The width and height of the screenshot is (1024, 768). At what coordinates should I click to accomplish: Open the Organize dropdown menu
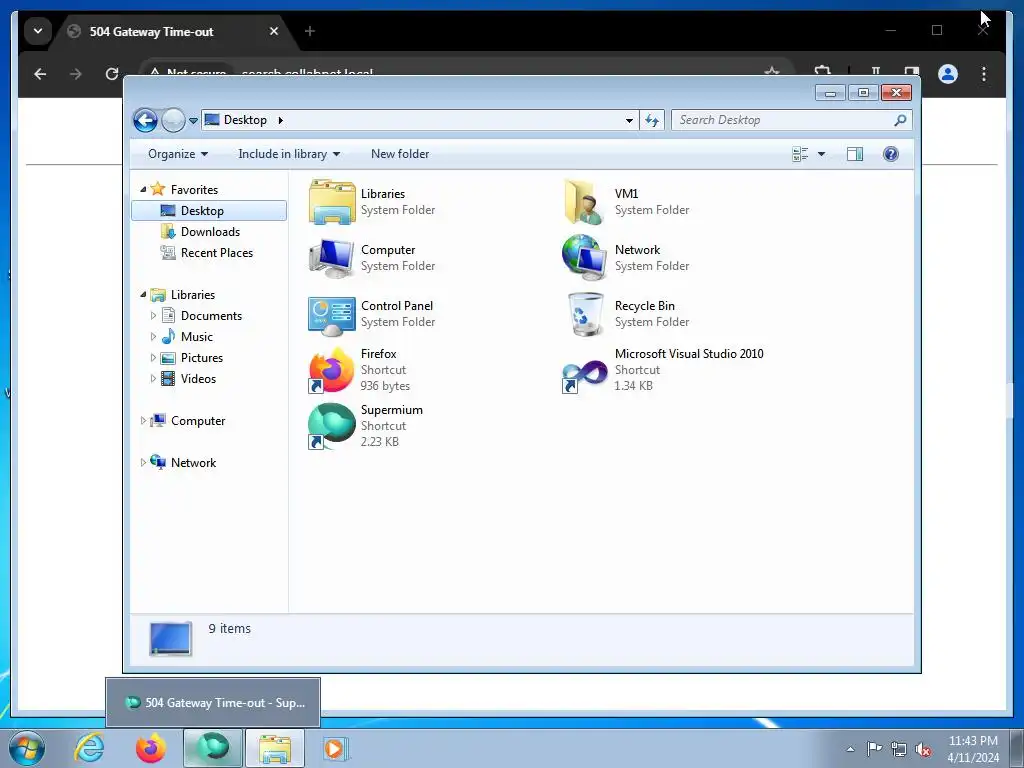178,154
